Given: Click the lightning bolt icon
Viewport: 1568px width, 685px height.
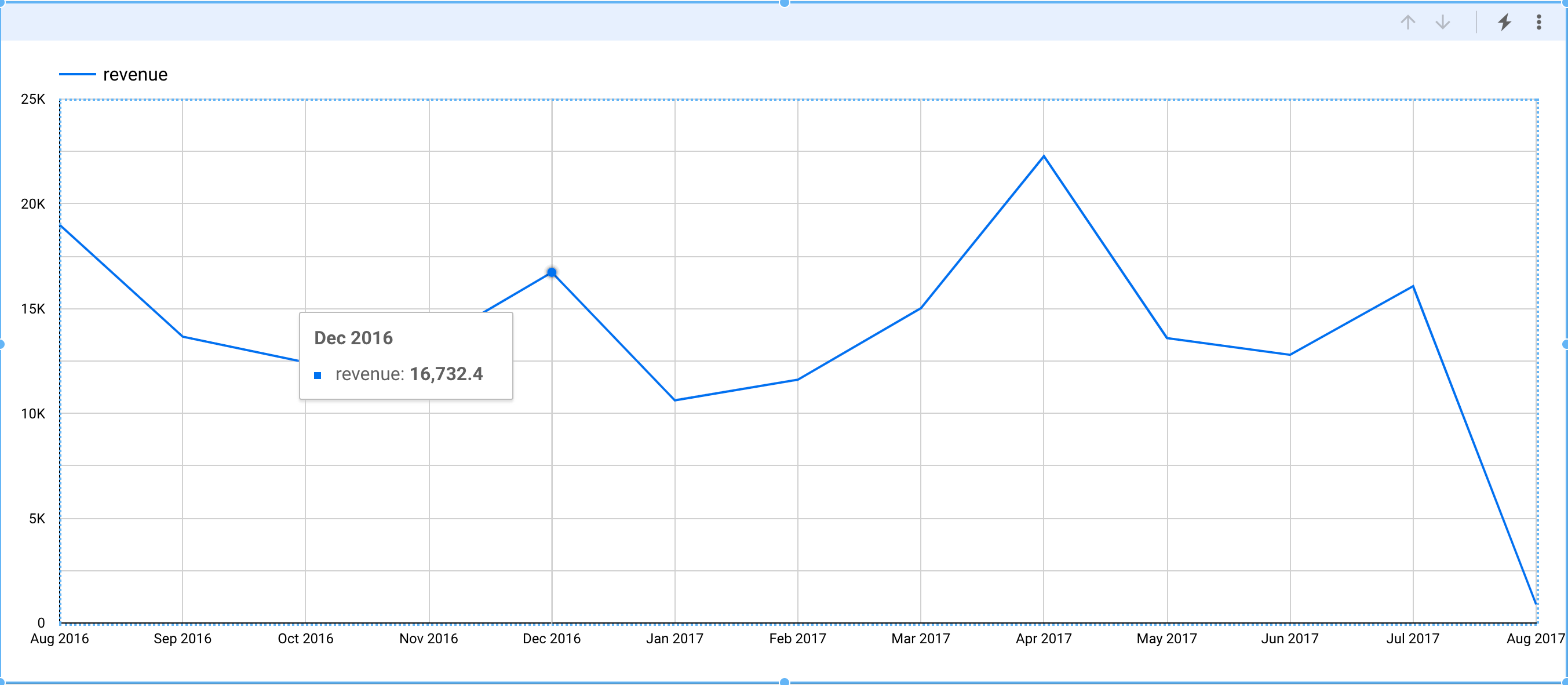Looking at the screenshot, I should pos(1504,23).
